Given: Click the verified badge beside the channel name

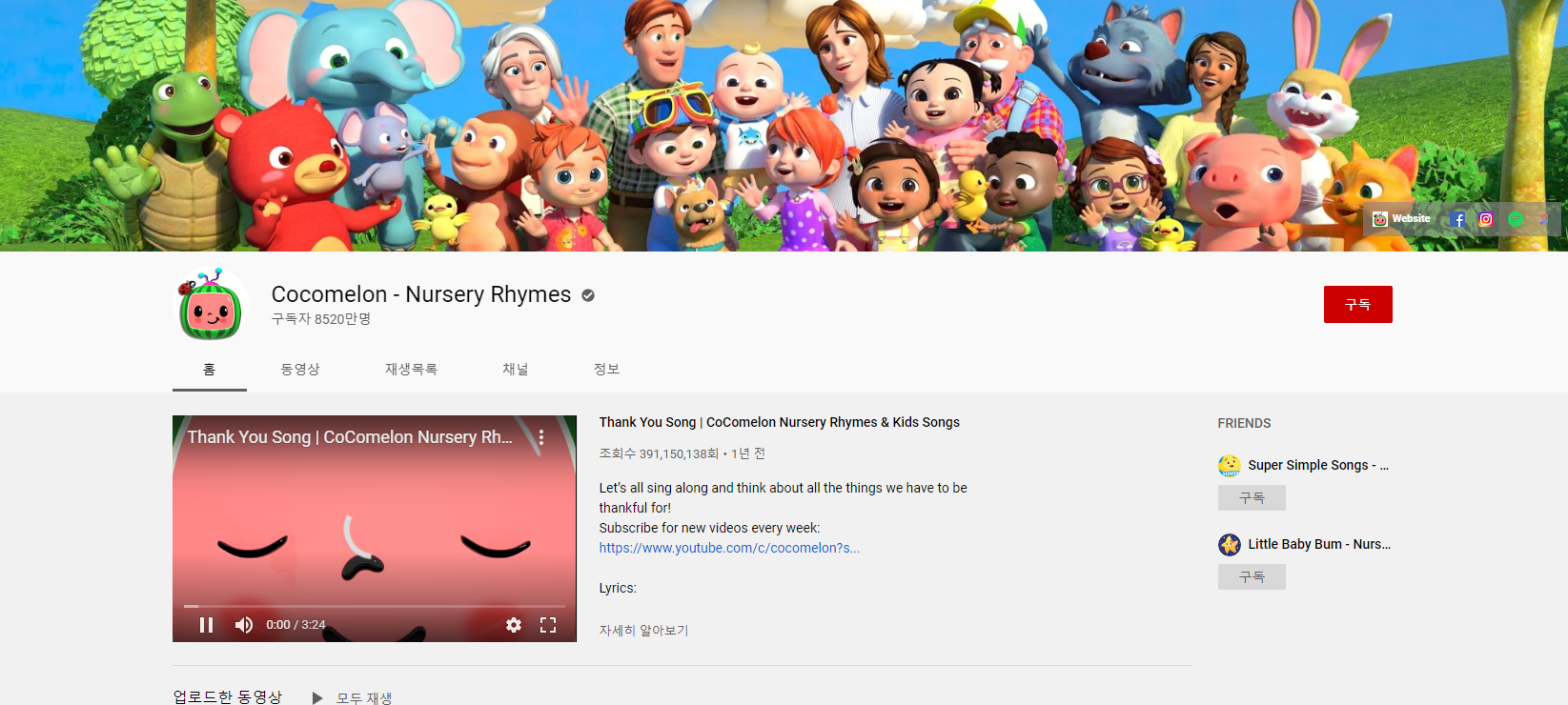Looking at the screenshot, I should 588,295.
